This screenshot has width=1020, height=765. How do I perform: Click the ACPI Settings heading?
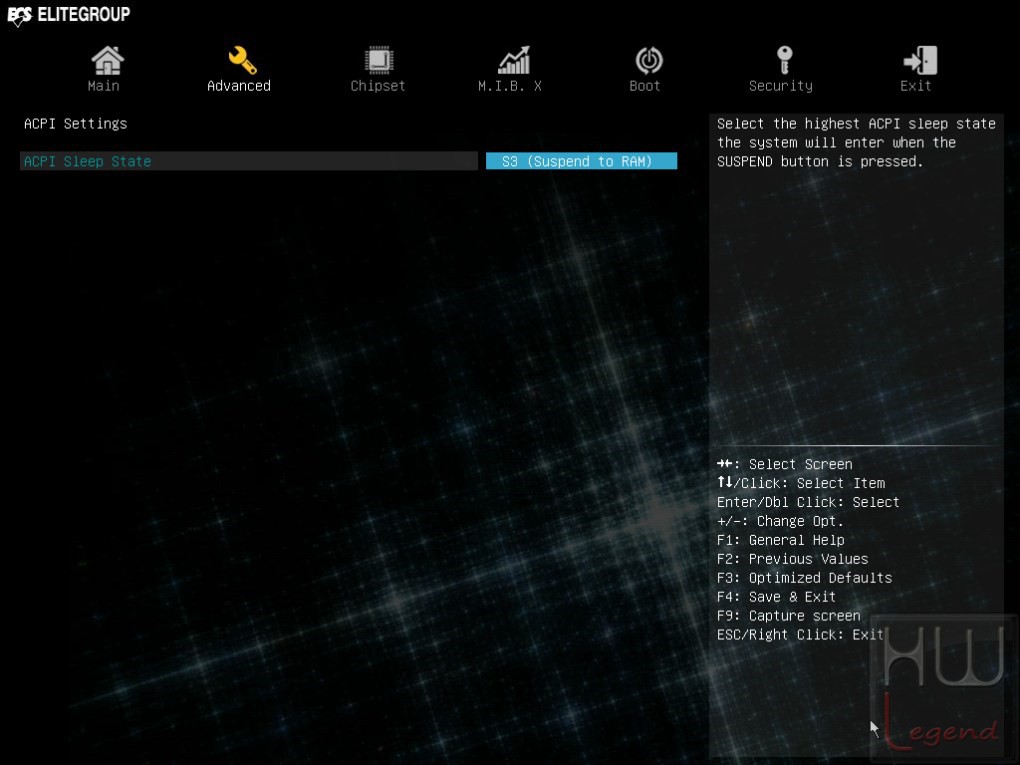[75, 124]
